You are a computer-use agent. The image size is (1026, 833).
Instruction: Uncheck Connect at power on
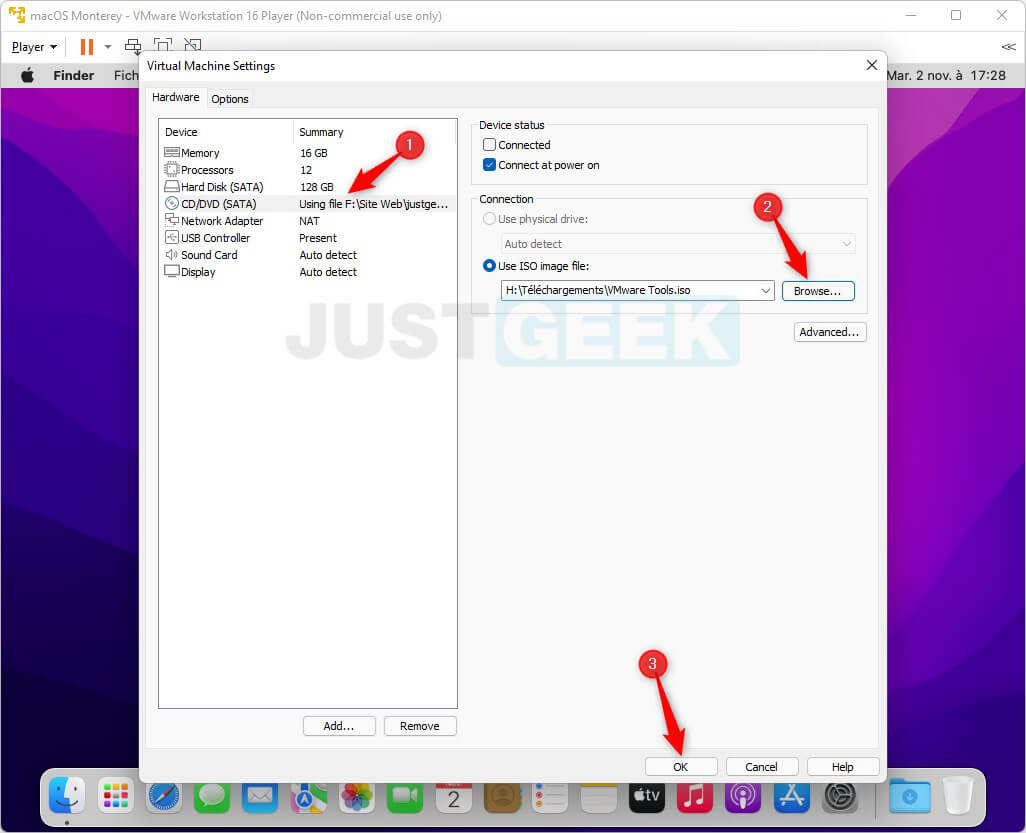pyautogui.click(x=489, y=165)
